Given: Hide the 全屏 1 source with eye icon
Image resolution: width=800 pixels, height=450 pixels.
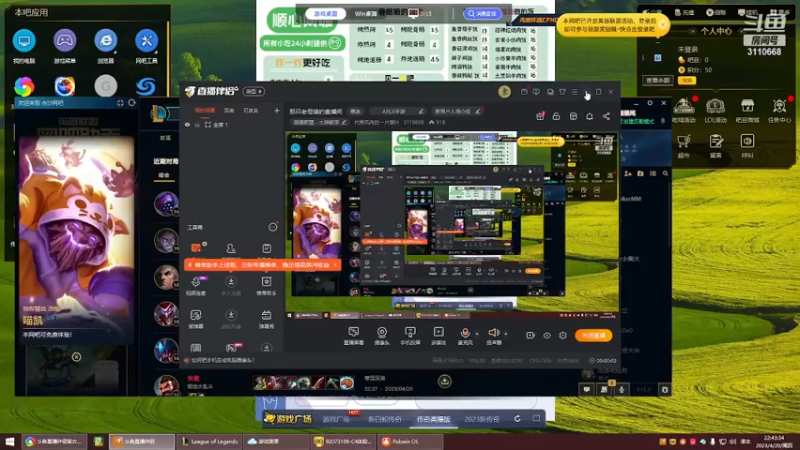Looking at the screenshot, I should (187, 124).
